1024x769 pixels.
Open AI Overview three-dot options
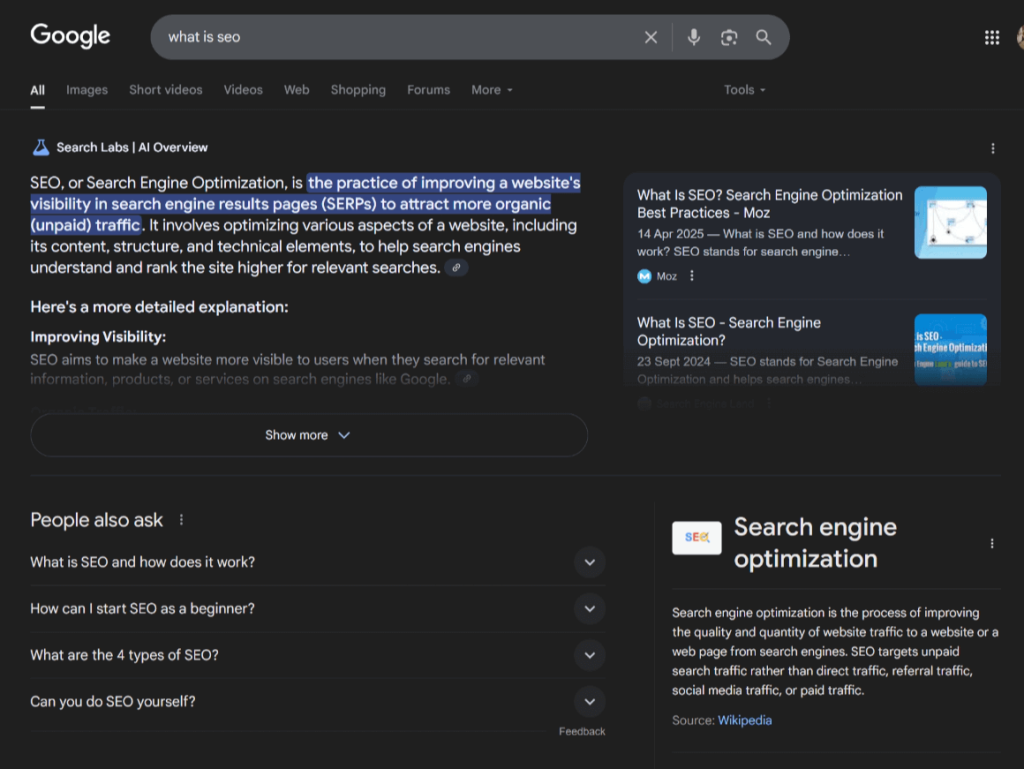tap(993, 149)
